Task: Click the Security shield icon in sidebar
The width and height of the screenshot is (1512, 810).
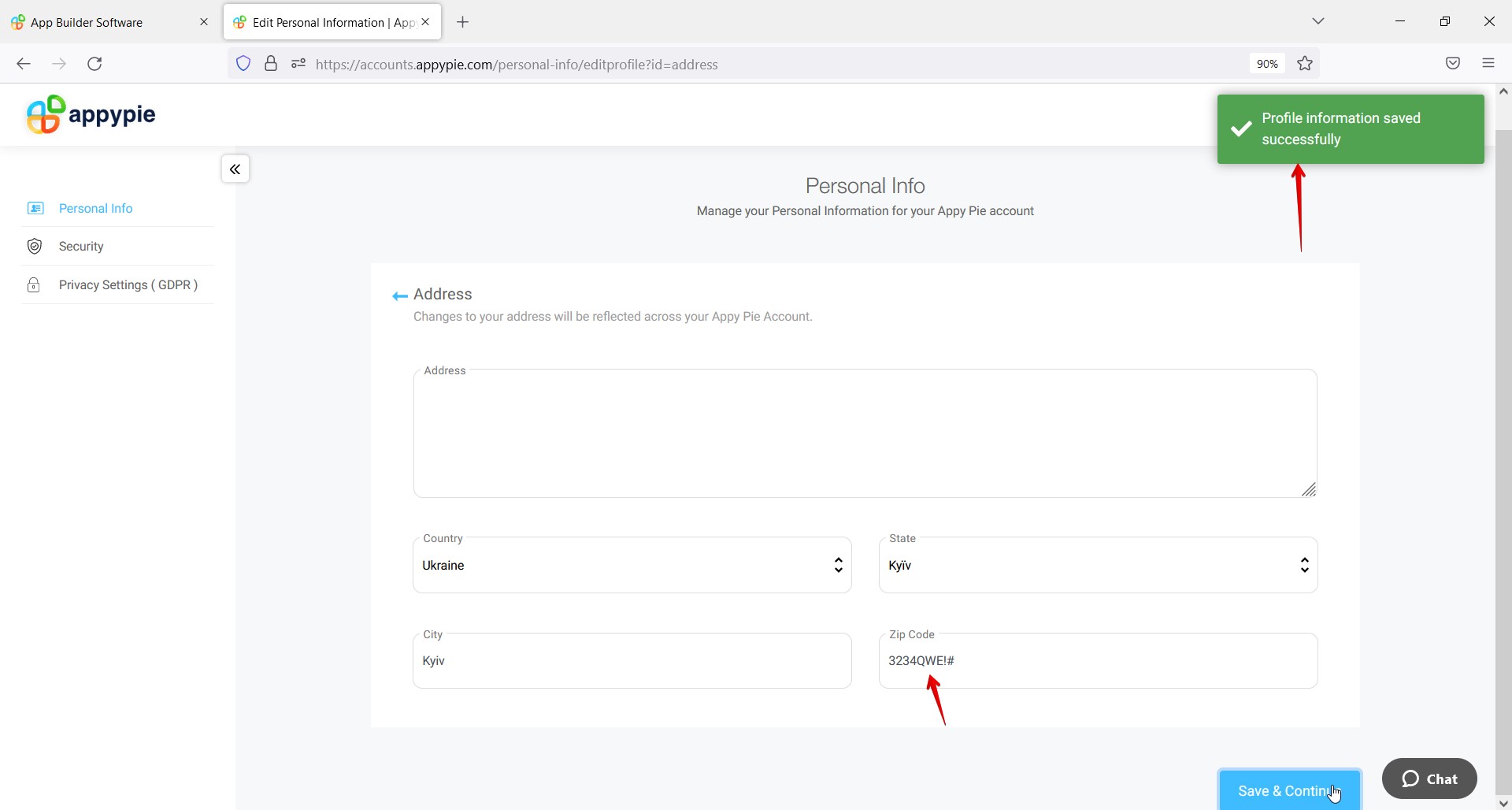Action: click(x=35, y=247)
